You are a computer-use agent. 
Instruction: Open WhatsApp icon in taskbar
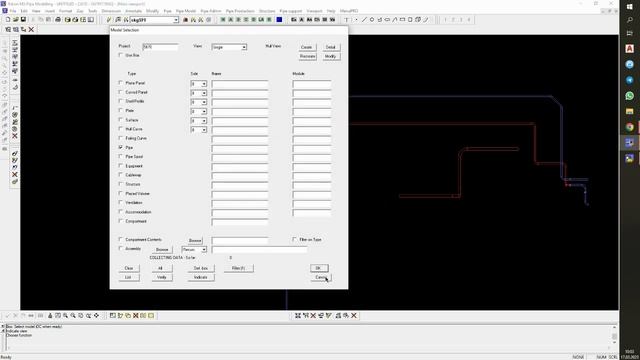(x=629, y=96)
